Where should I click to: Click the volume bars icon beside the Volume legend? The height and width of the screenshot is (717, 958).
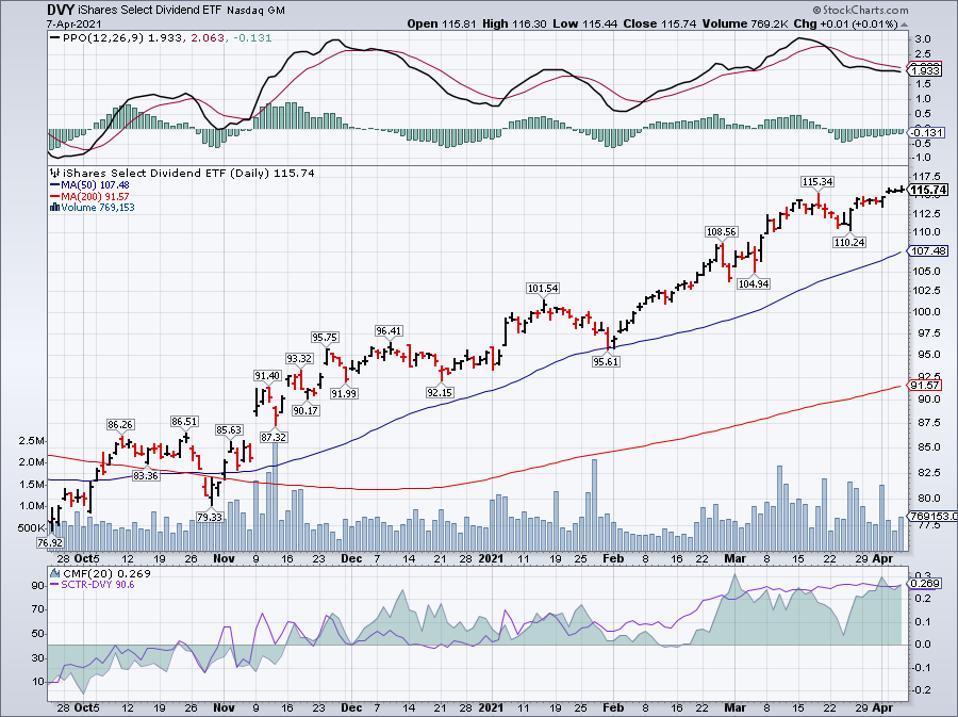point(54,208)
